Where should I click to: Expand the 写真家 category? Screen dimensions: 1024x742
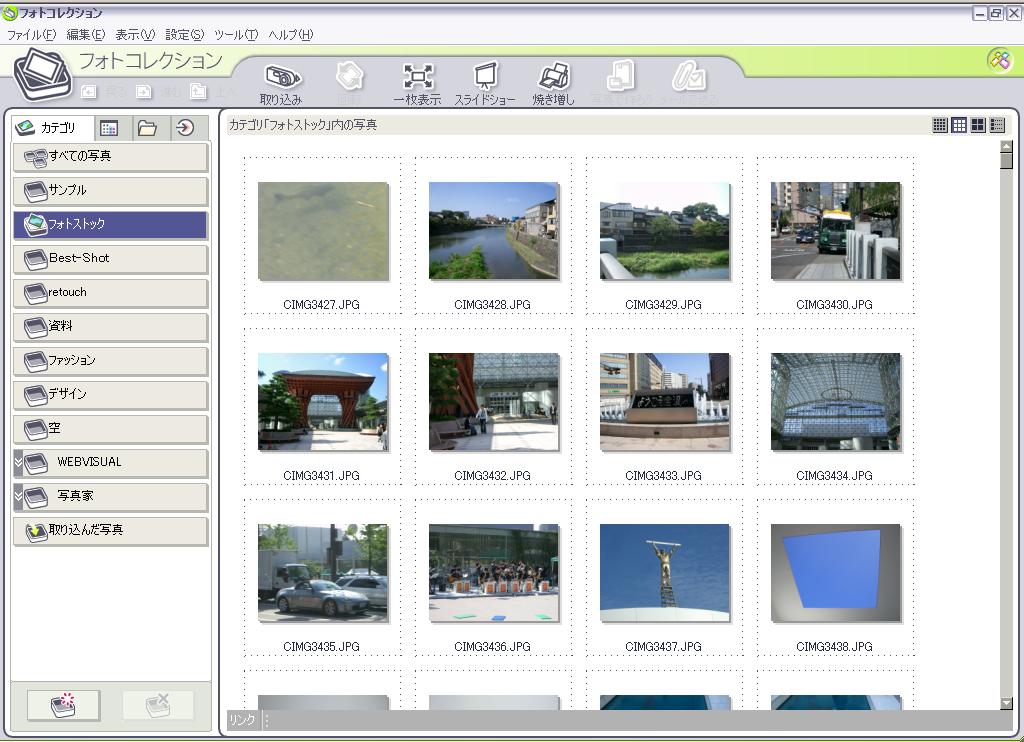[18, 496]
